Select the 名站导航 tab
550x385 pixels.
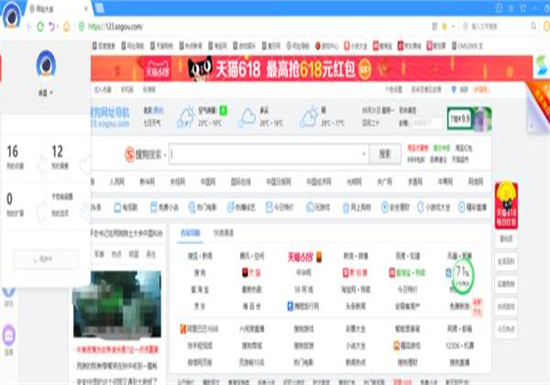190,233
